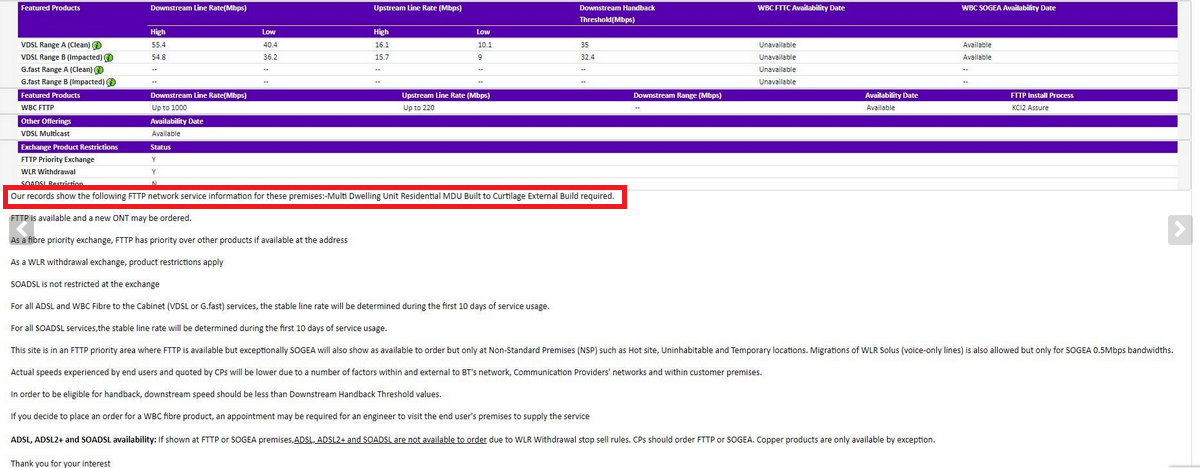This screenshot has height=468, width=1200.
Task: Click 'This site is in an FTTP priority area' paragraph
Action: (x=591, y=350)
